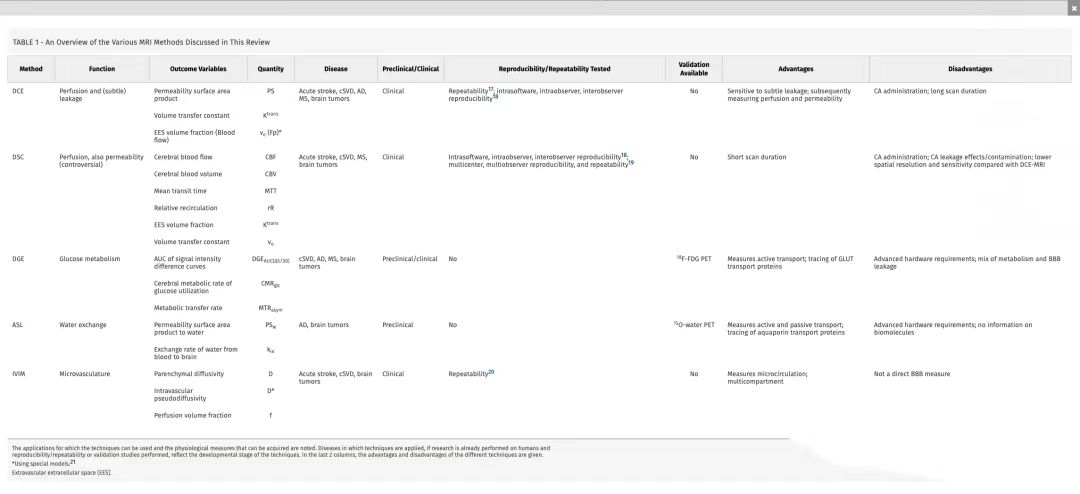The image size is (1080, 494).
Task: Click the Preclinical/Clinical column header
Action: [x=410, y=69]
